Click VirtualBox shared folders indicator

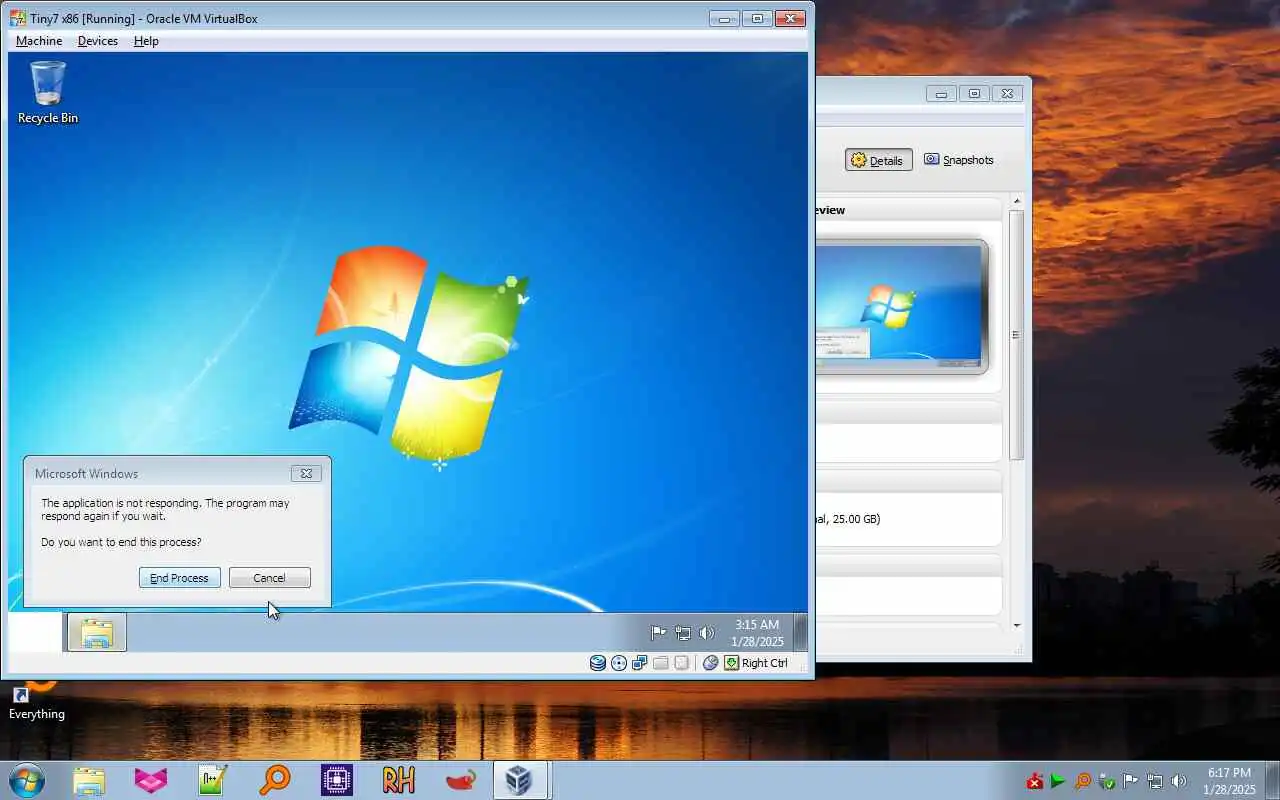(x=661, y=663)
